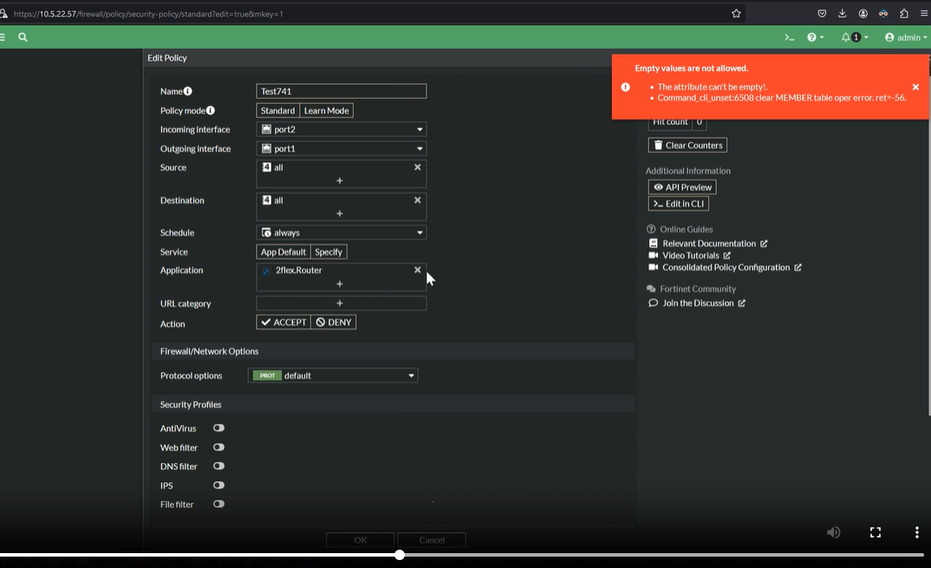Enter fullscreen video mode
The width and height of the screenshot is (931, 568).
(875, 533)
